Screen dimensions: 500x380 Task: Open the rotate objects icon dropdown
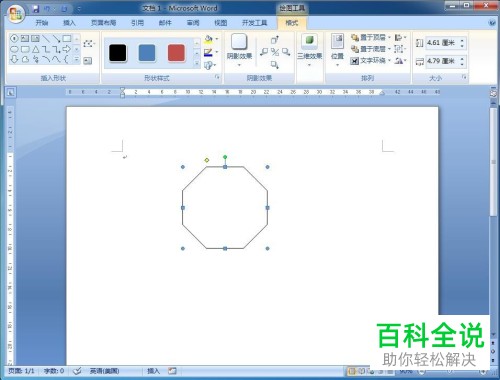400,61
